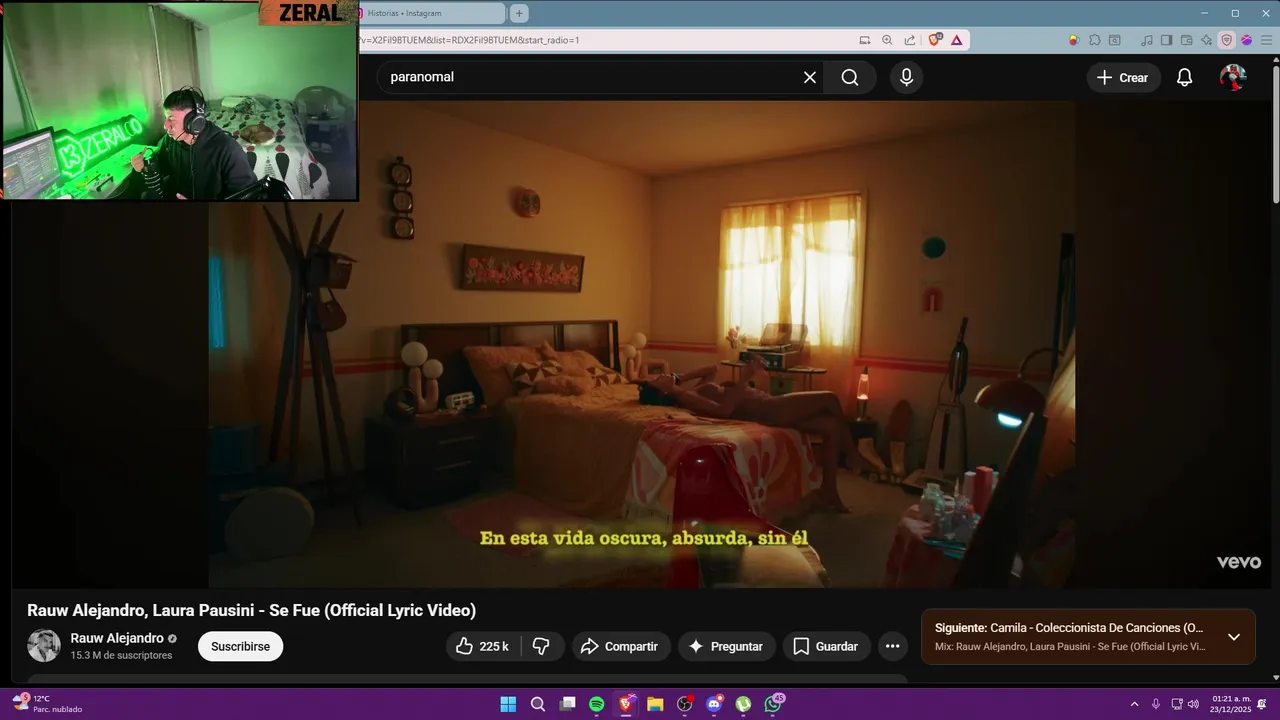
Task: Expand the Siguiente playlist panel chevron
Action: [1233, 637]
